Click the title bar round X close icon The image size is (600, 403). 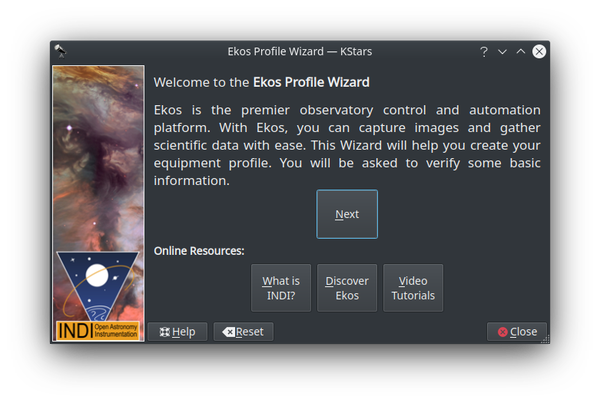click(x=539, y=51)
